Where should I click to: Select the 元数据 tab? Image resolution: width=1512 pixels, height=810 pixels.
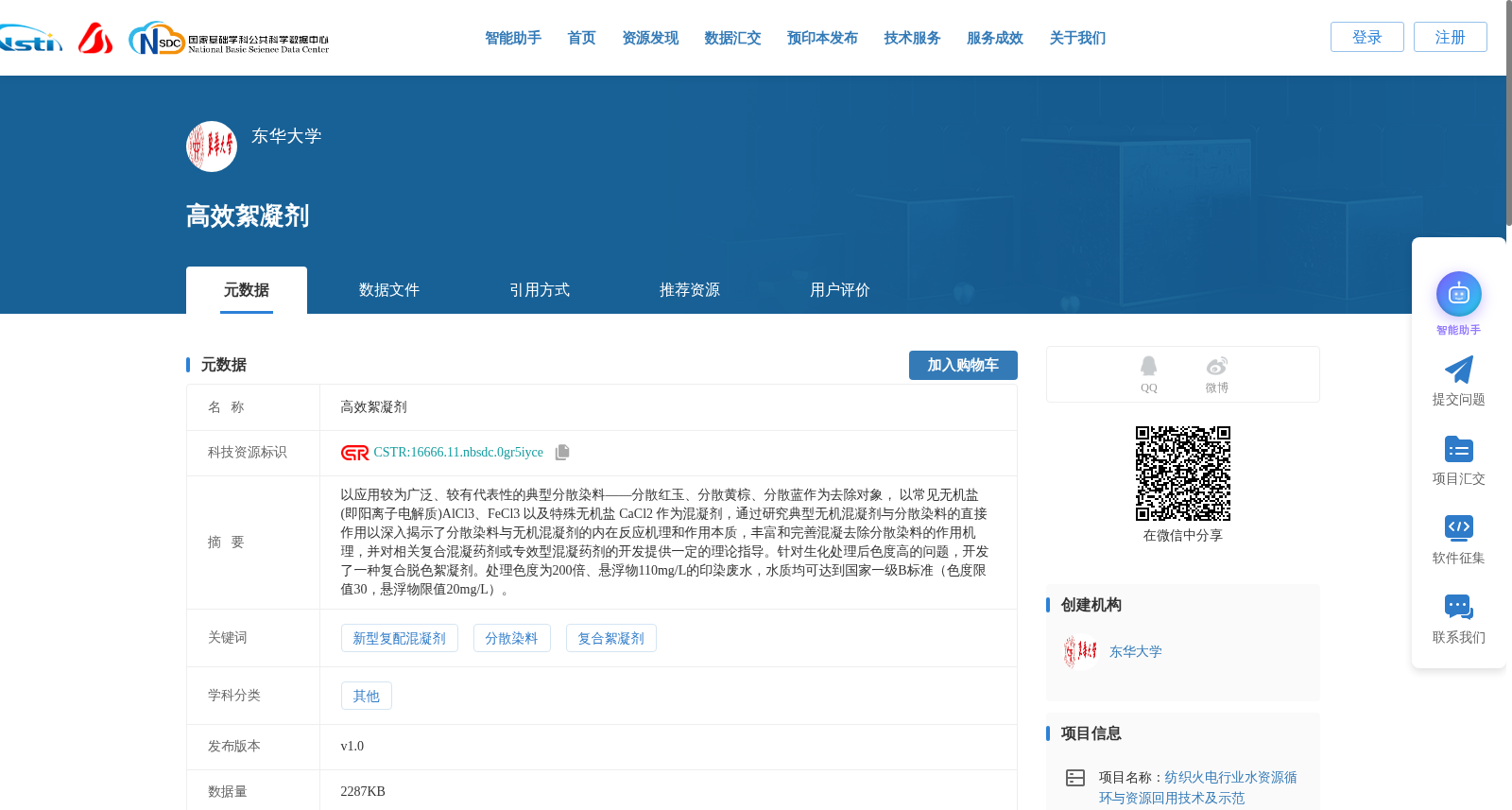247,290
